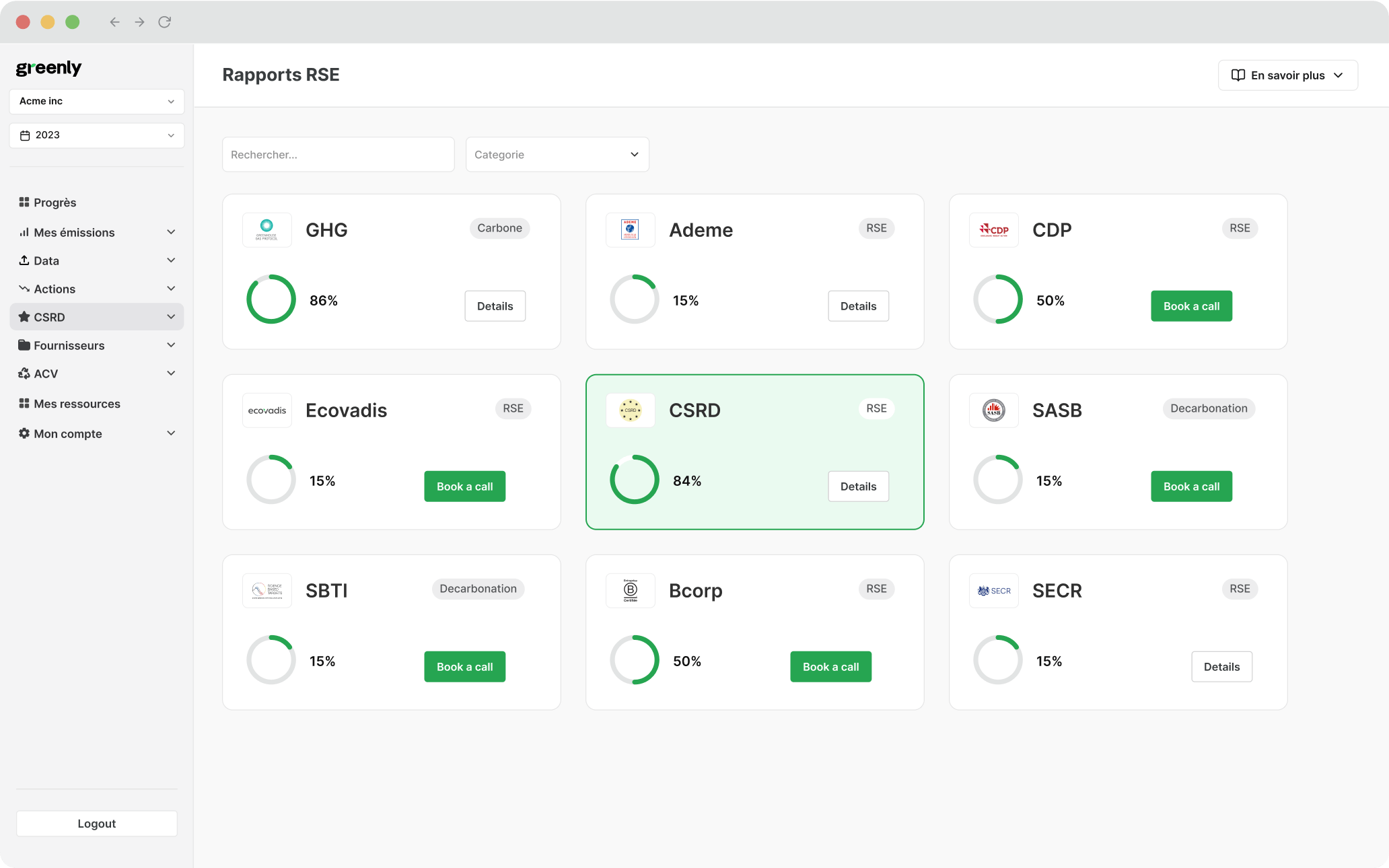
Task: Click the Ademe logo icon
Action: coord(630,230)
